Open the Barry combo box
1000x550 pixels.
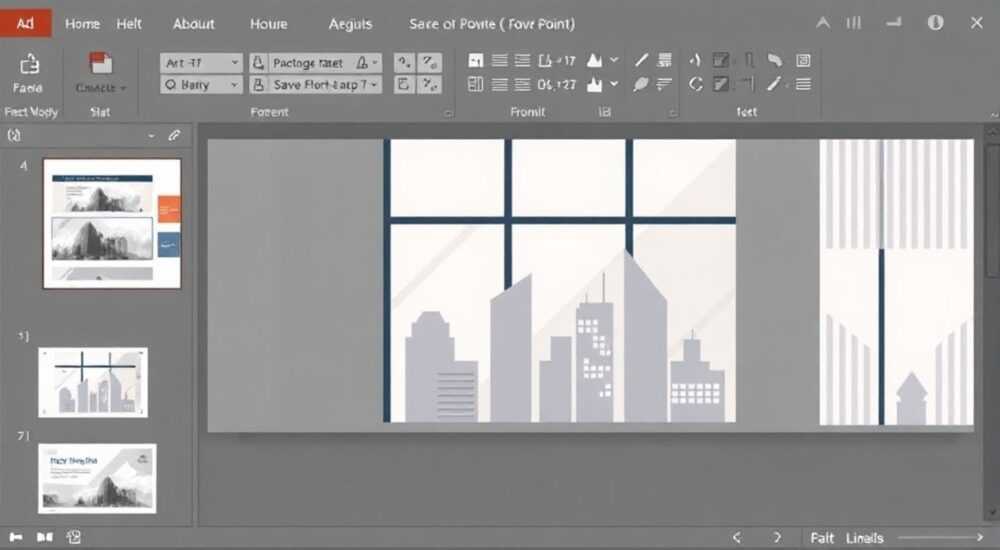click(x=201, y=84)
